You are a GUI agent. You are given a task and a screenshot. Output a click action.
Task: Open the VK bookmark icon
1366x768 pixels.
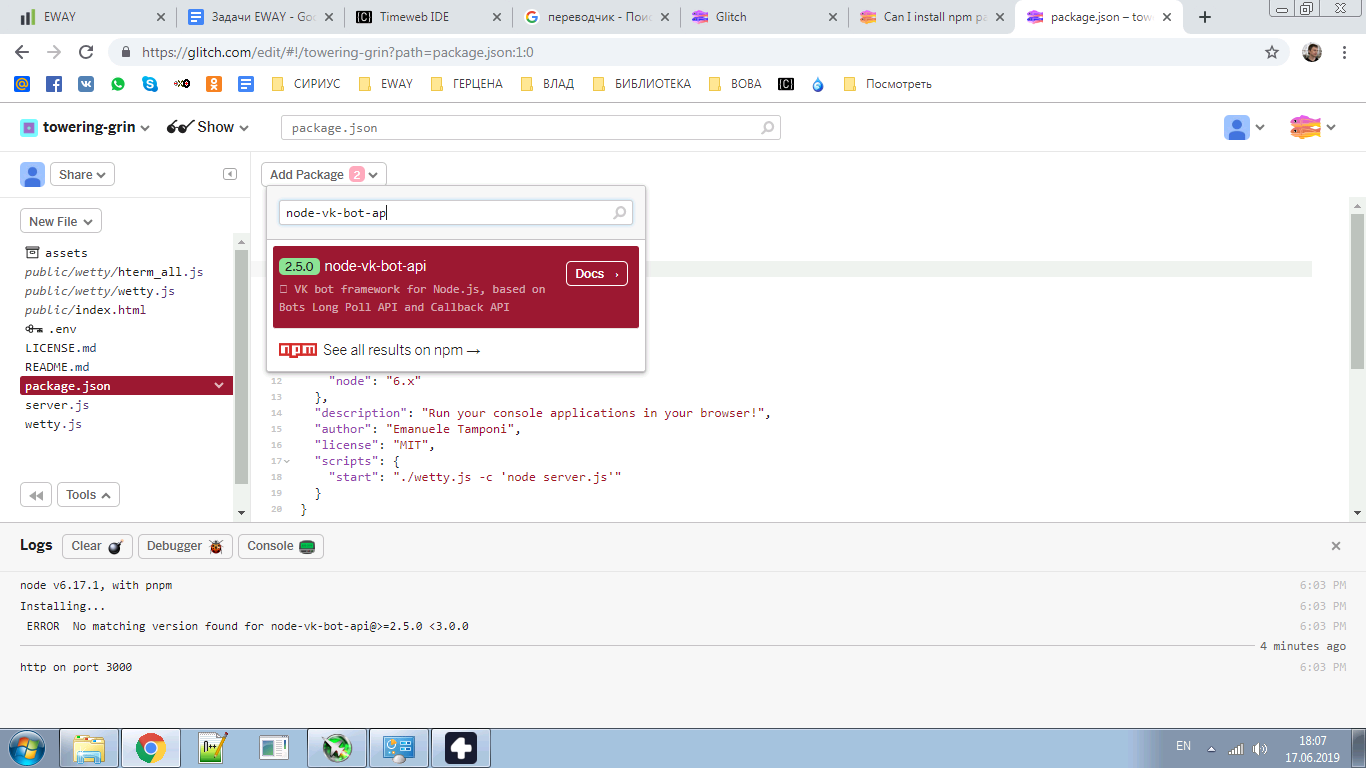(86, 84)
